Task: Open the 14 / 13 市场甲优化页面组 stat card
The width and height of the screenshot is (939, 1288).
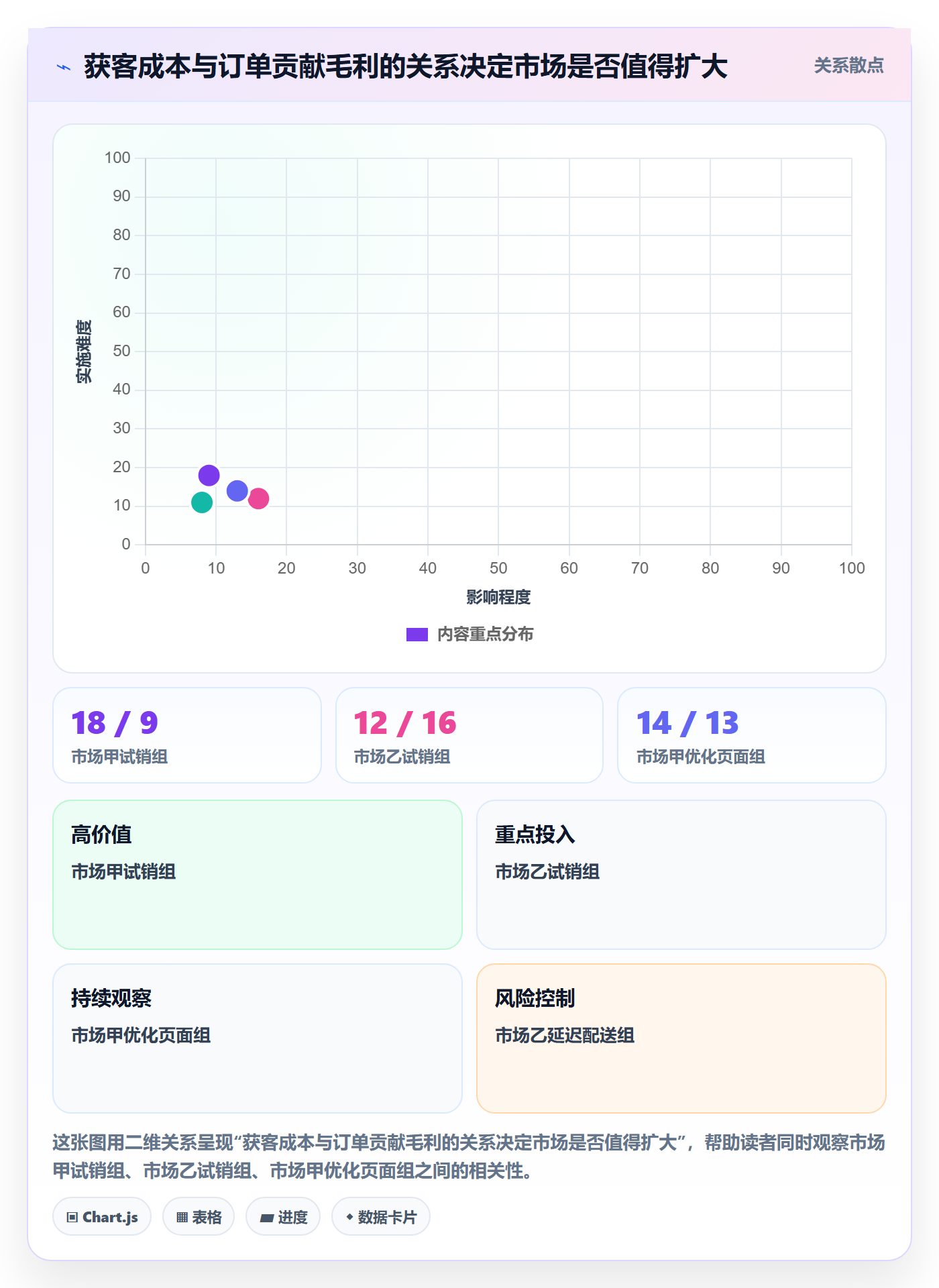Action: coord(752,735)
